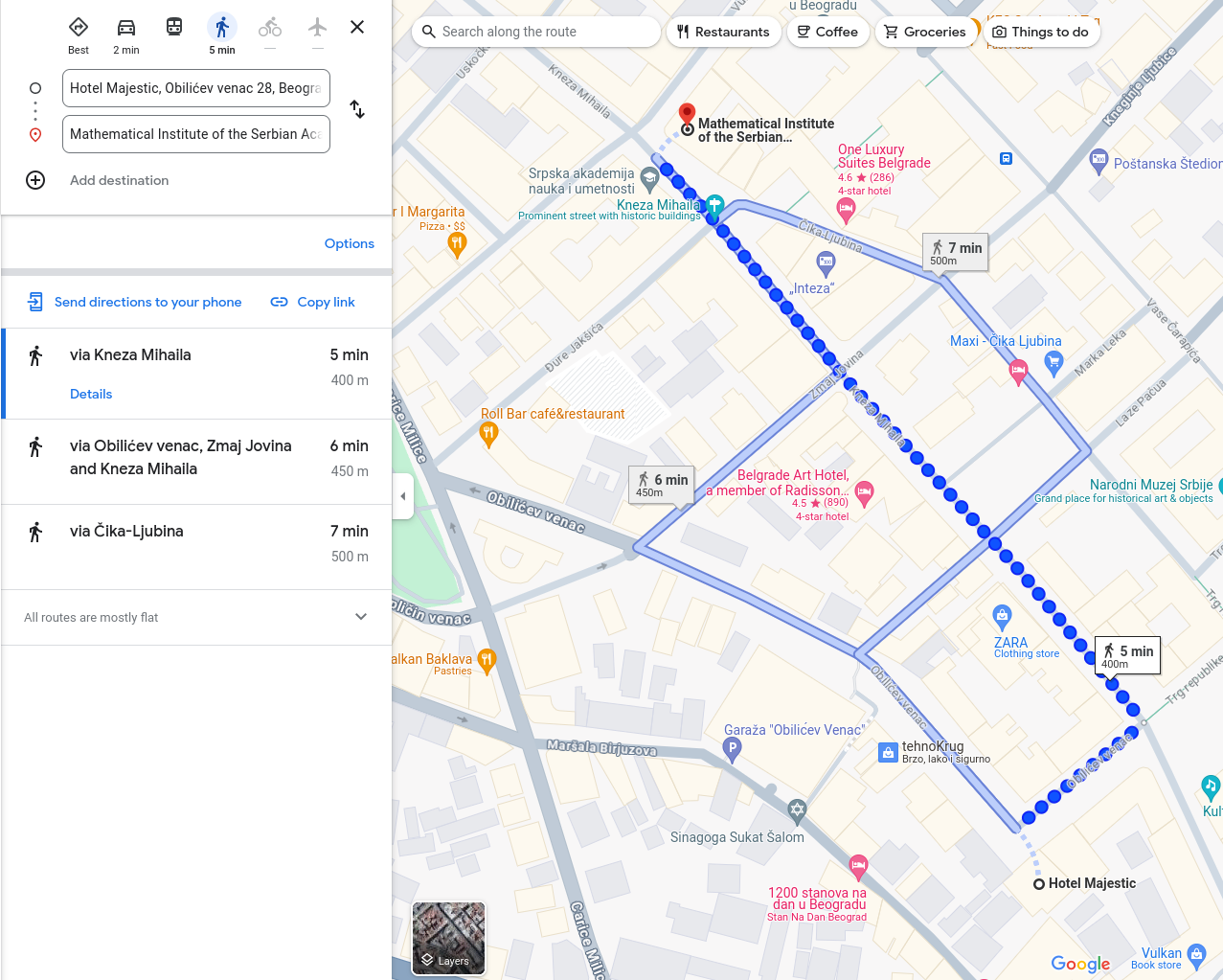Click the Maxi - Čika Ljubina grocery pin
This screenshot has width=1223, height=980.
[1053, 363]
